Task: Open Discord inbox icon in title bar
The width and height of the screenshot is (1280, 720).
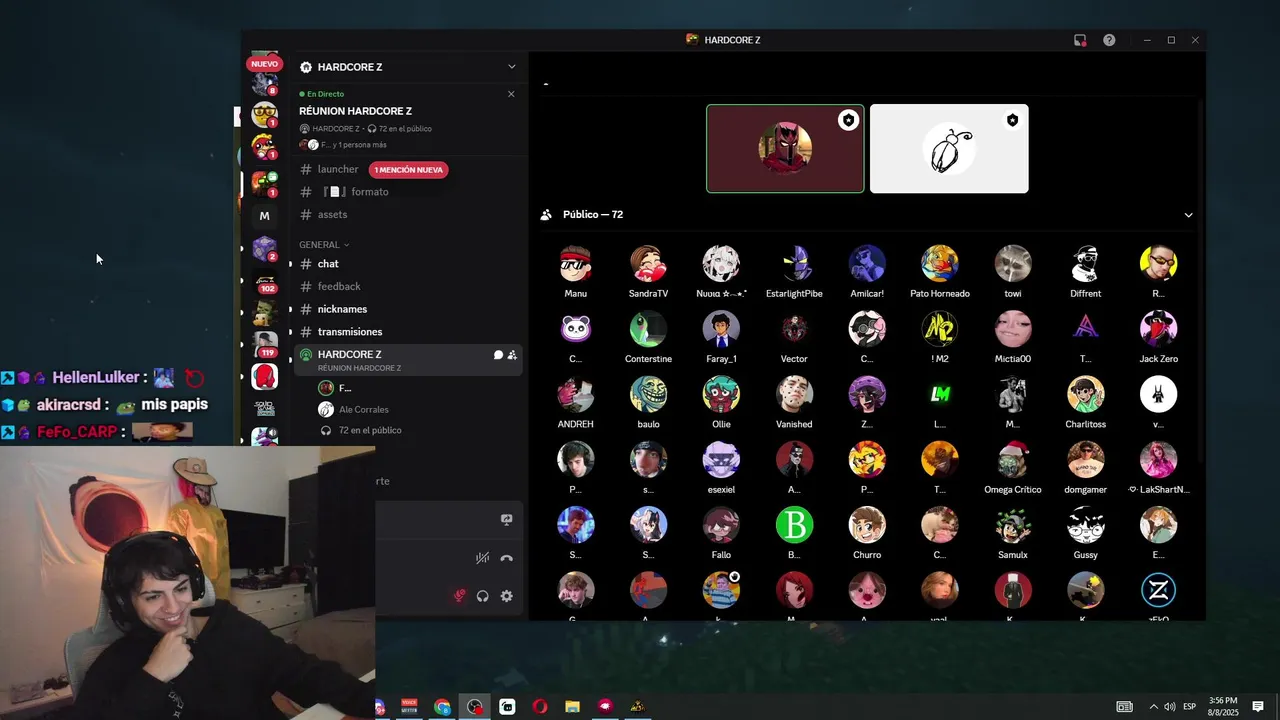Action: (1080, 40)
